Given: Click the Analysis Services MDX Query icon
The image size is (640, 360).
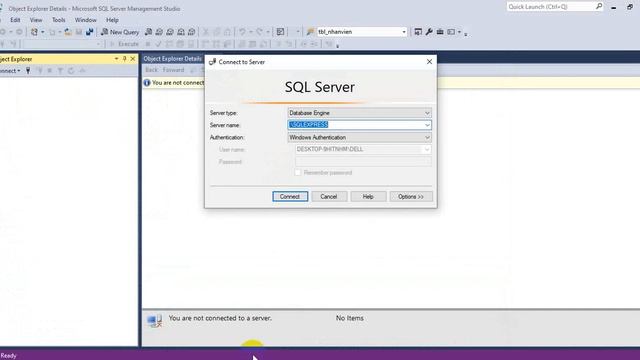Looking at the screenshot, I should (x=159, y=32).
